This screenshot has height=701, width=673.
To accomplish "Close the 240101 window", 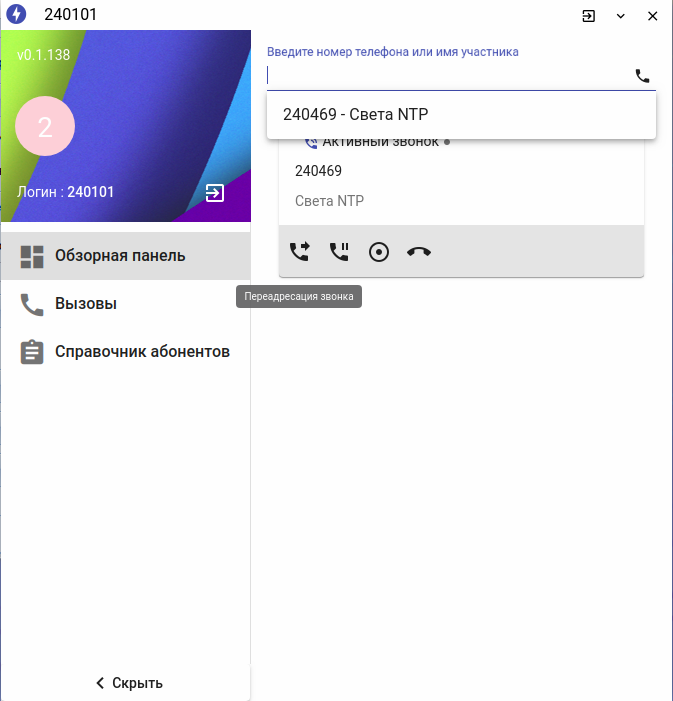I will (x=652, y=16).
